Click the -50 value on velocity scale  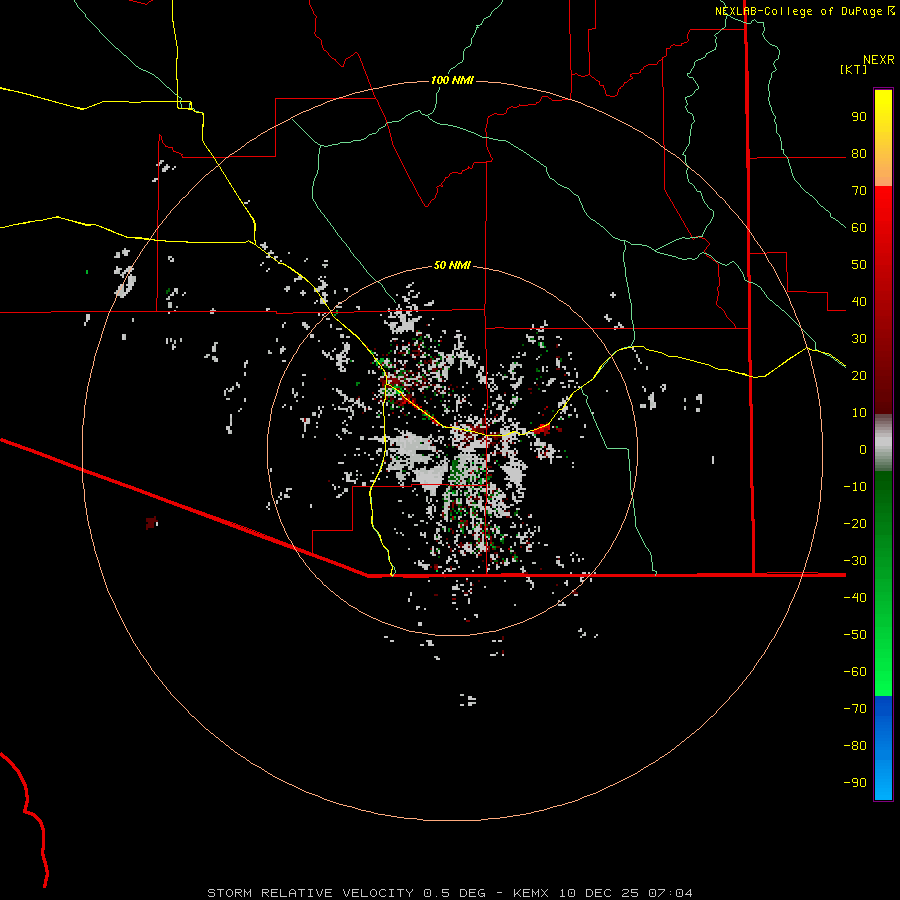pos(855,635)
